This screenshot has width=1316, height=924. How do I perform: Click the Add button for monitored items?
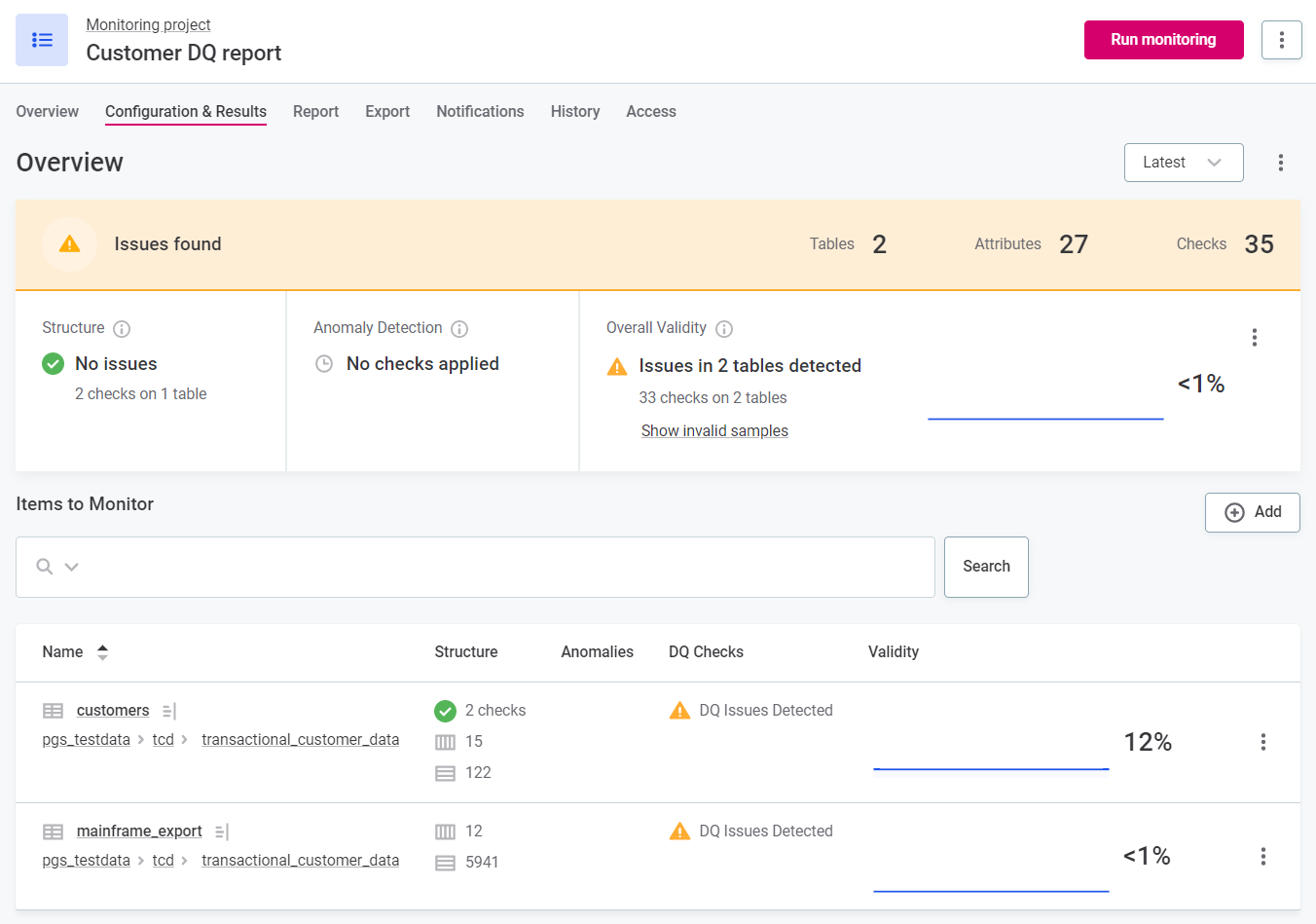(1252, 512)
